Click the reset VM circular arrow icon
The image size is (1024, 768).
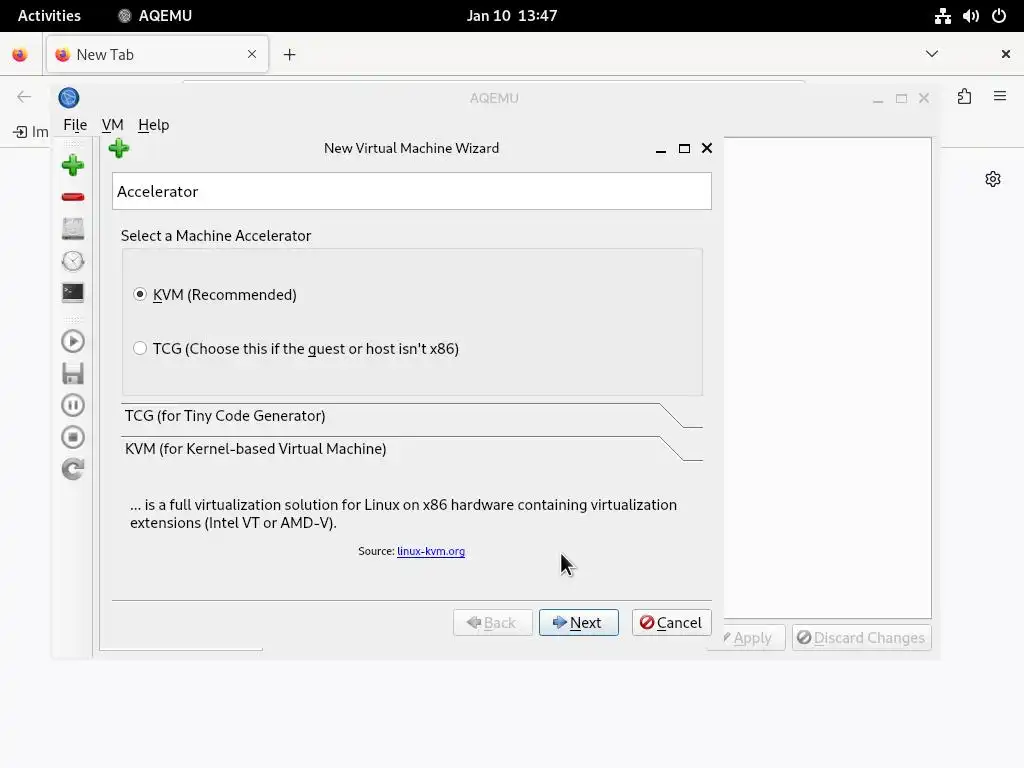[72, 469]
